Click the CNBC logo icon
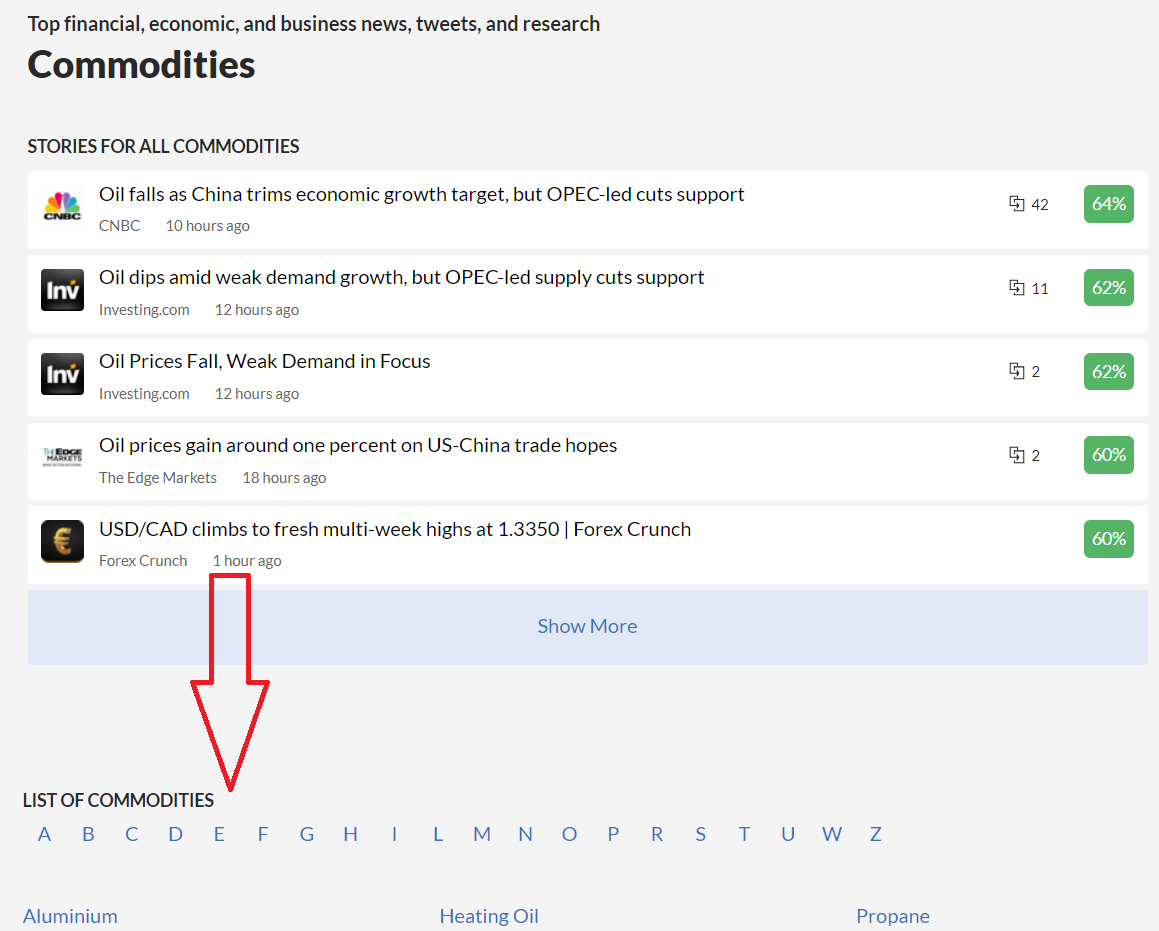This screenshot has width=1159, height=931. pos(62,206)
